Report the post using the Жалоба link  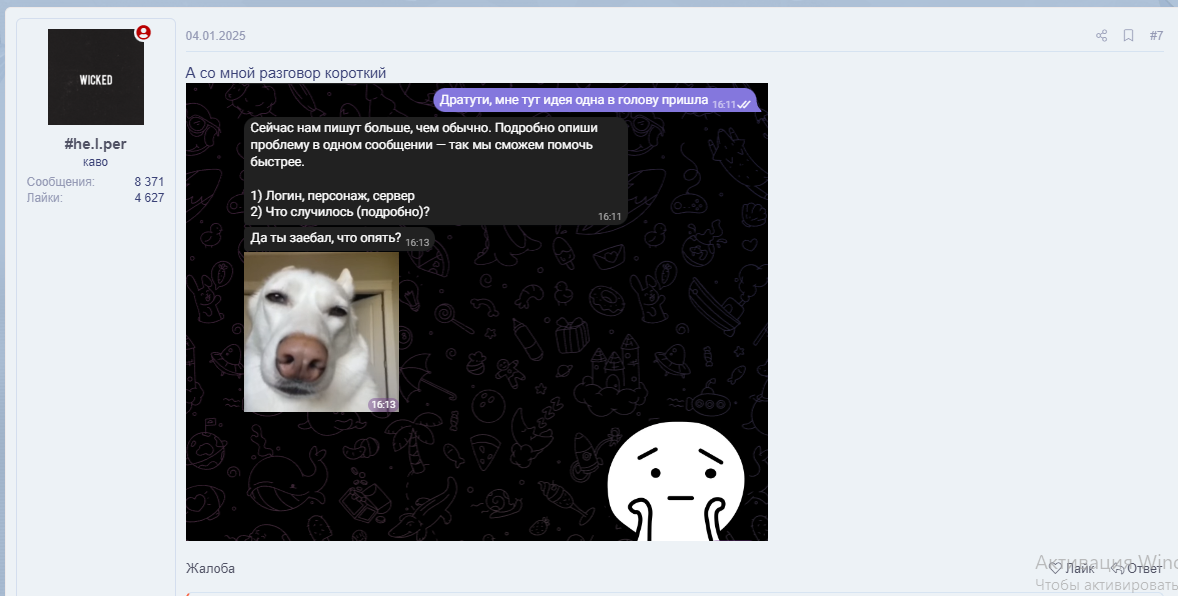208,568
